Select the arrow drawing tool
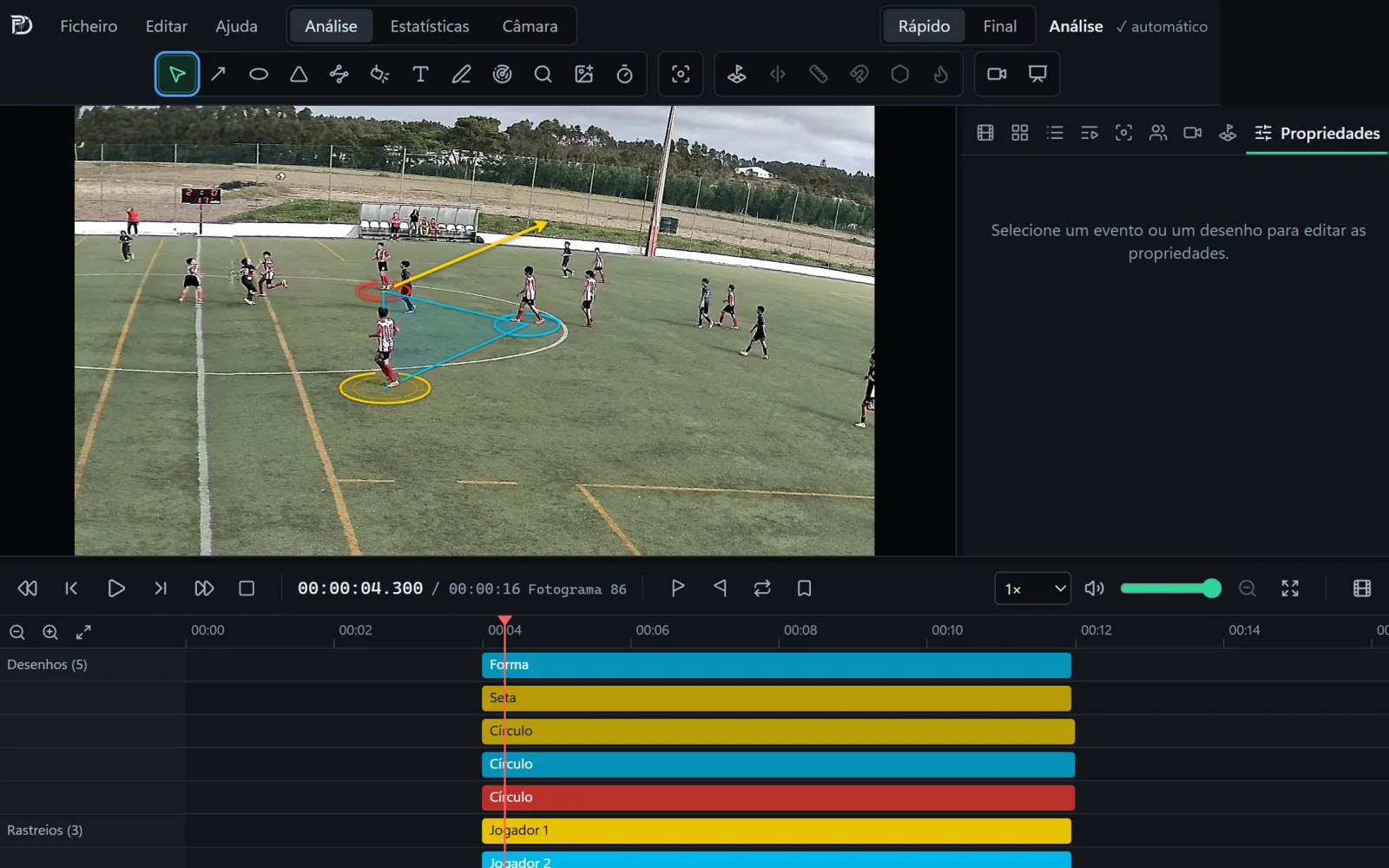 pos(218,74)
